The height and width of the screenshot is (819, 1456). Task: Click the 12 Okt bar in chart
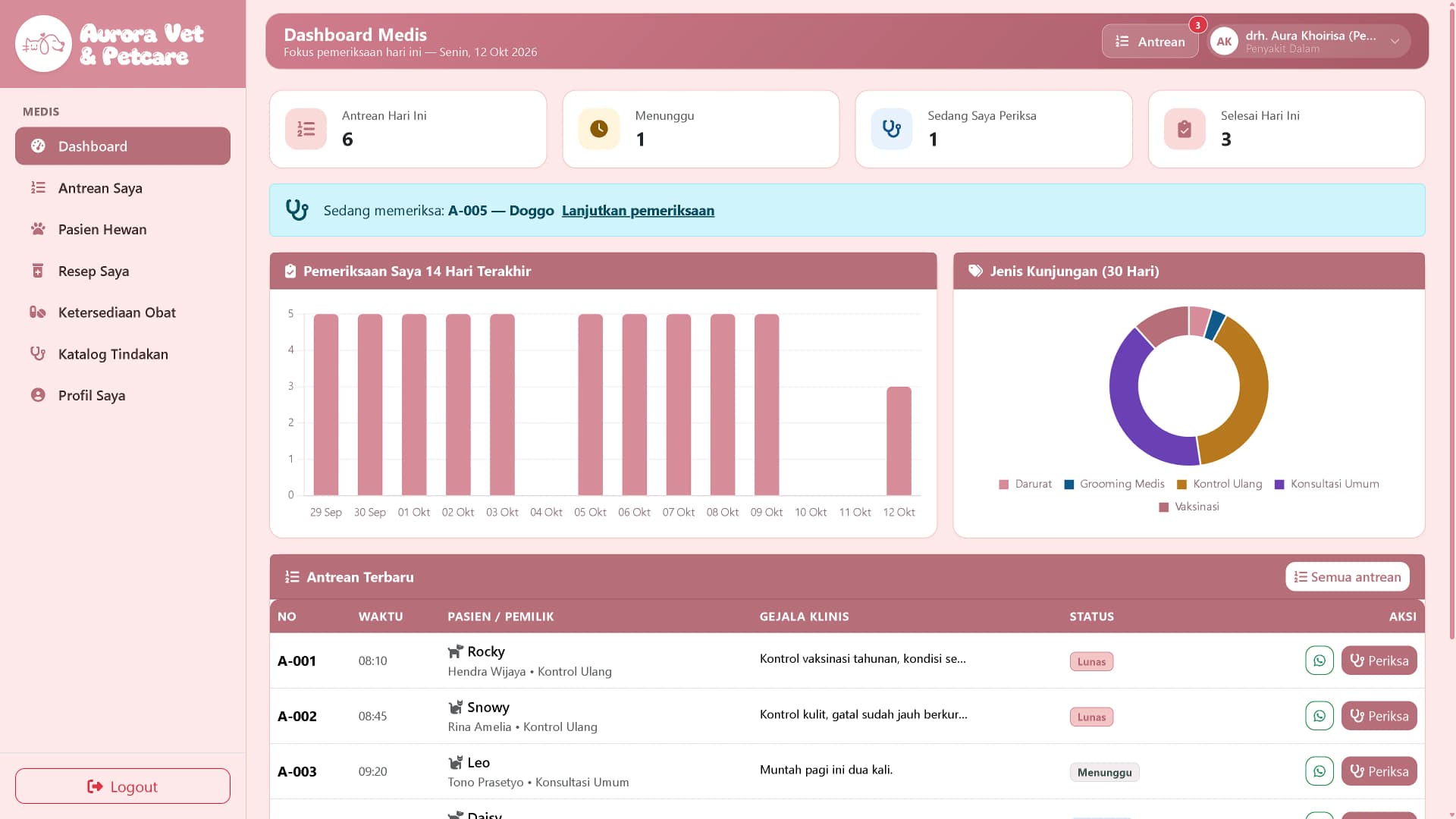click(x=899, y=441)
